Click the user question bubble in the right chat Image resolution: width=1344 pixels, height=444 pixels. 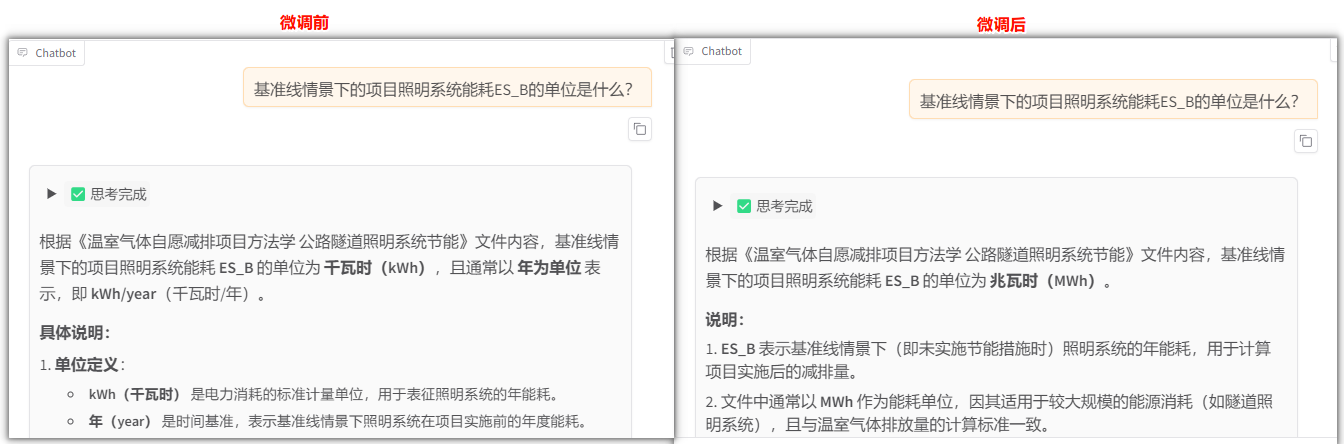click(x=1110, y=101)
